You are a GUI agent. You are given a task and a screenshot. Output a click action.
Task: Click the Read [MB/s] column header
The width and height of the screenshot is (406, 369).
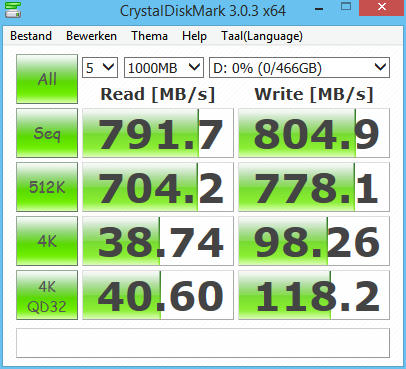pyautogui.click(x=158, y=94)
